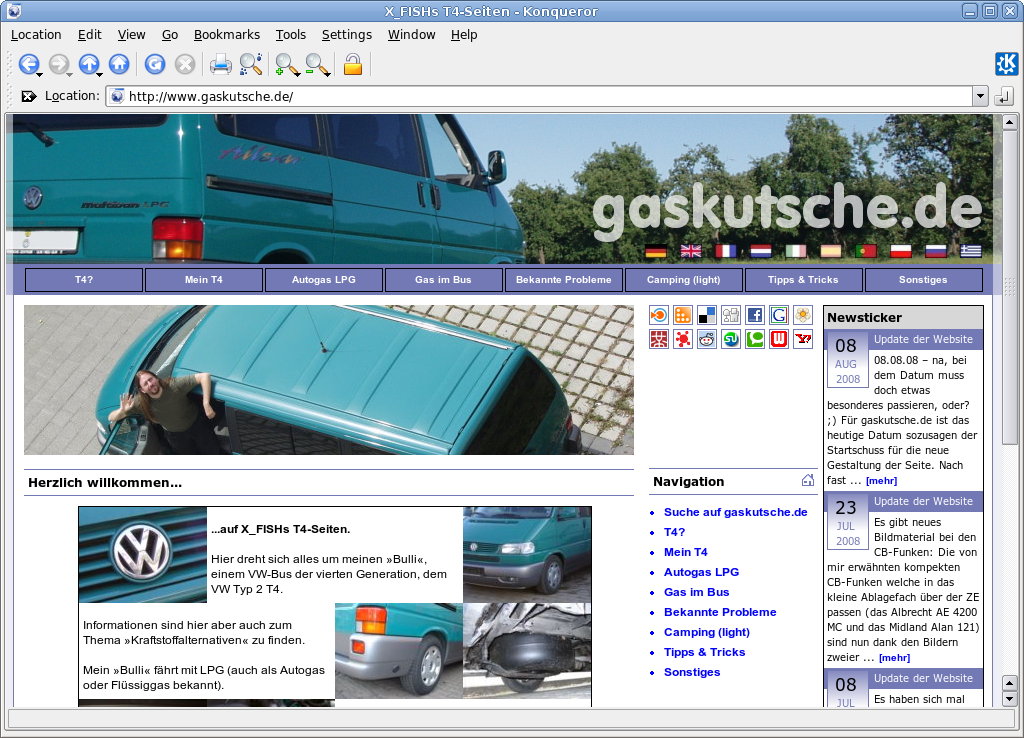1024x738 pixels.
Task: Click '[mehr]' link in the 08 AUG news item
Action: (881, 481)
